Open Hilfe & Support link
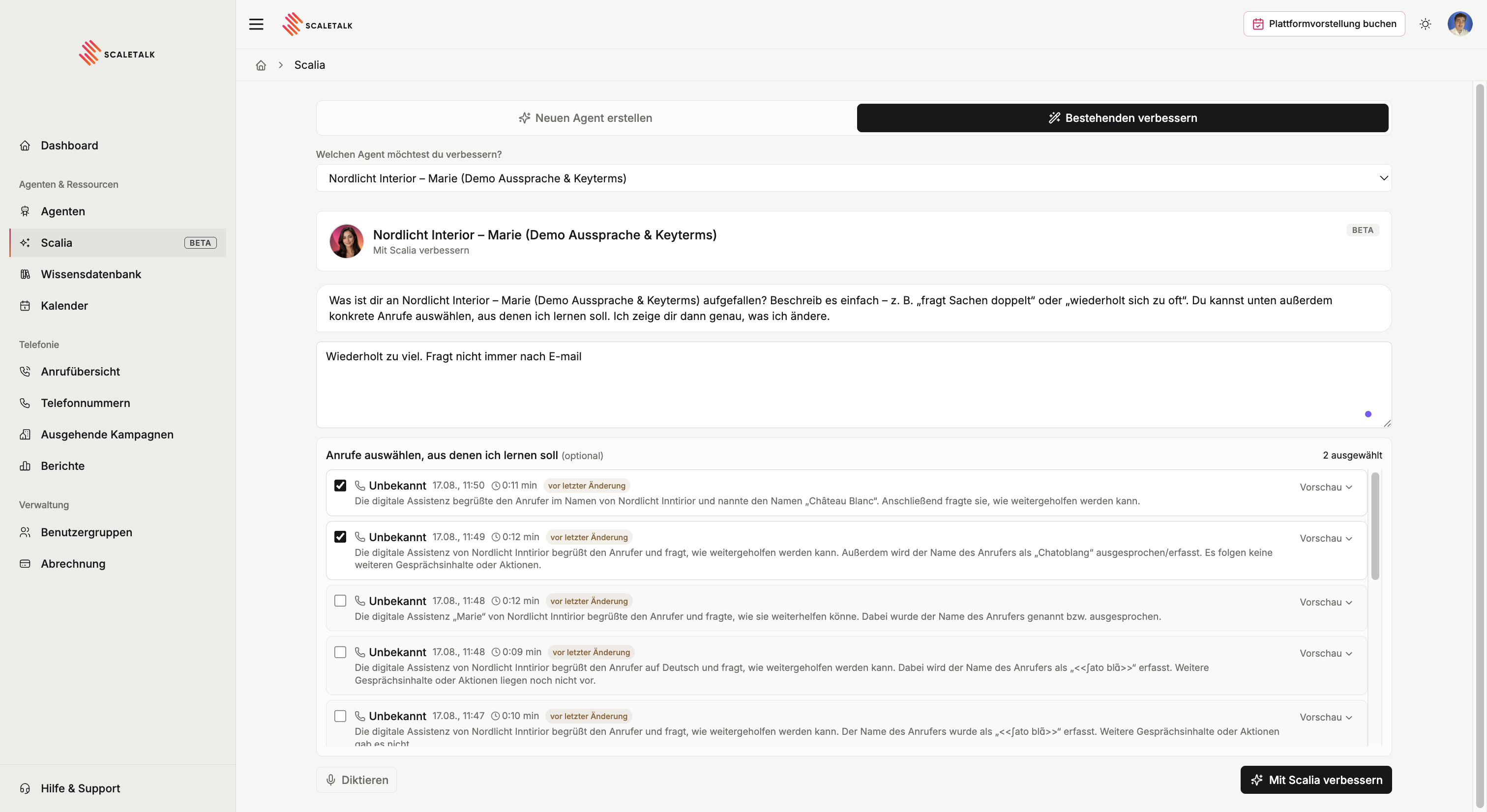 click(118, 788)
